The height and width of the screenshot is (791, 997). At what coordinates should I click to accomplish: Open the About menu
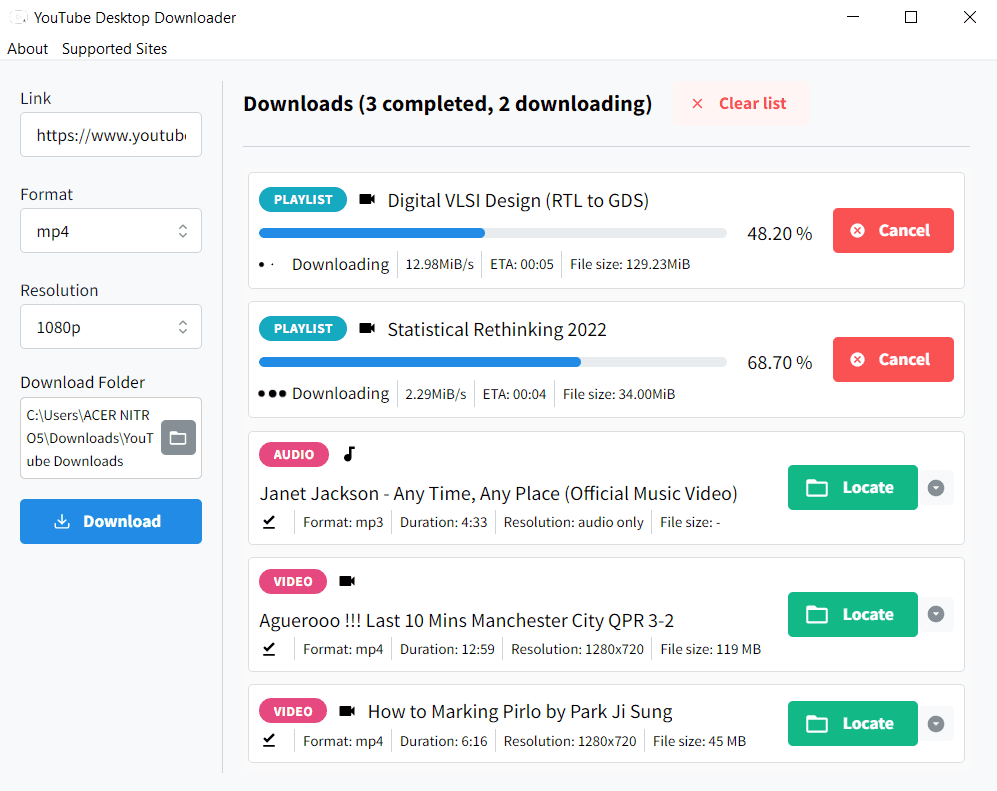28,49
